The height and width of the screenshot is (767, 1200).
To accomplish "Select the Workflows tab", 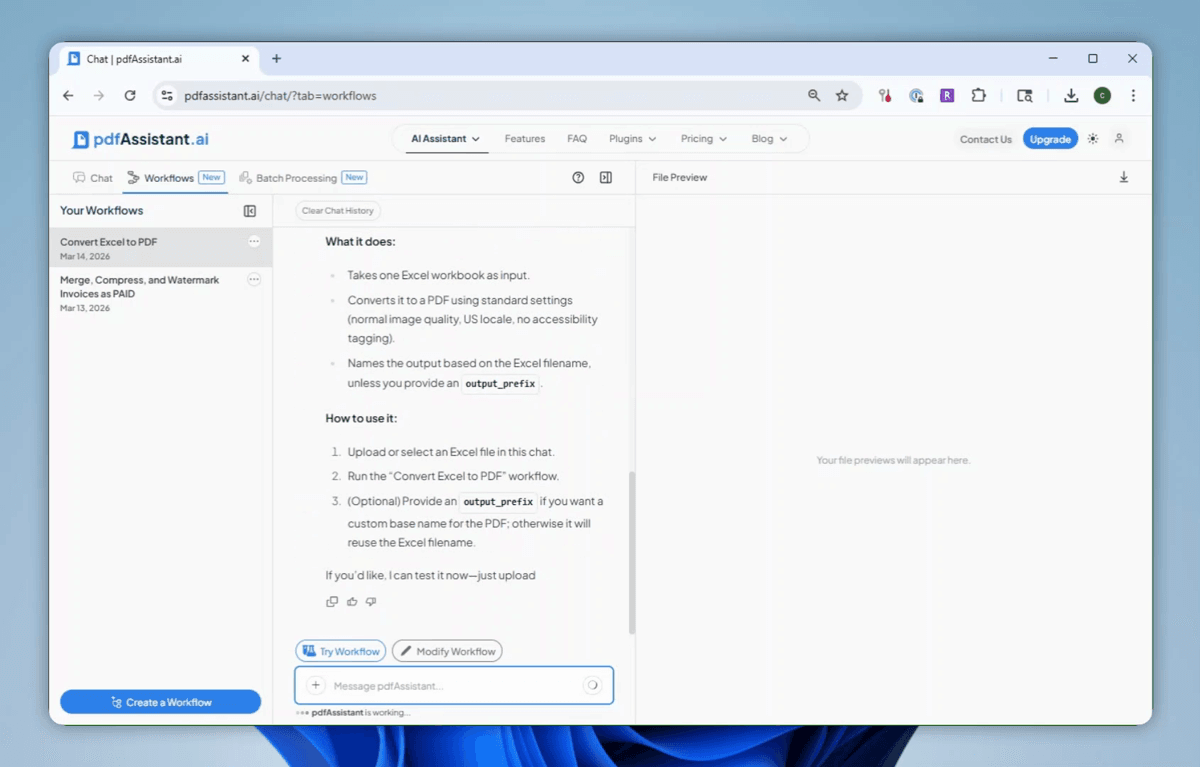I will (x=175, y=178).
